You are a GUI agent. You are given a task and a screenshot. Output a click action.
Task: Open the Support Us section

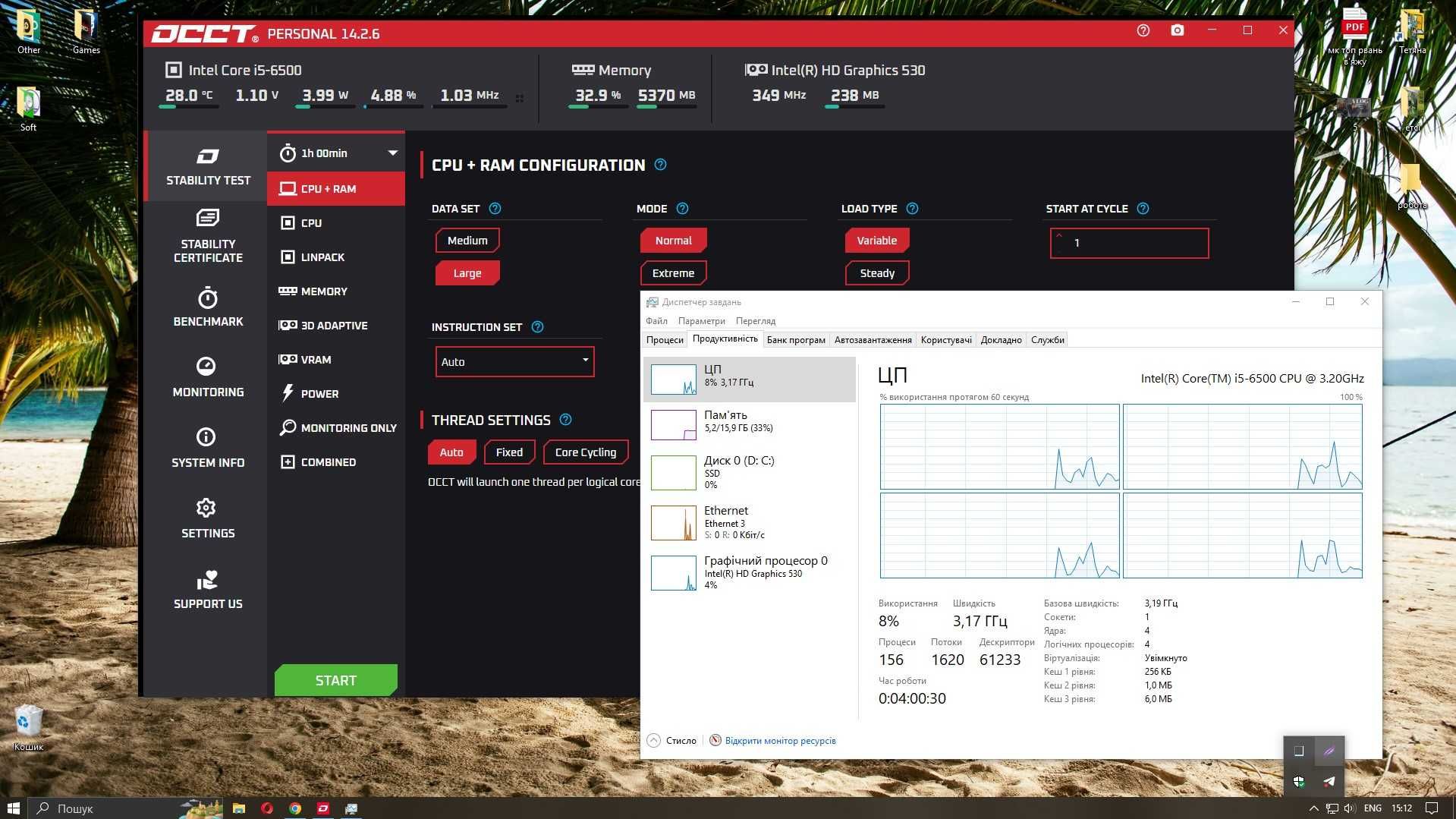click(208, 589)
